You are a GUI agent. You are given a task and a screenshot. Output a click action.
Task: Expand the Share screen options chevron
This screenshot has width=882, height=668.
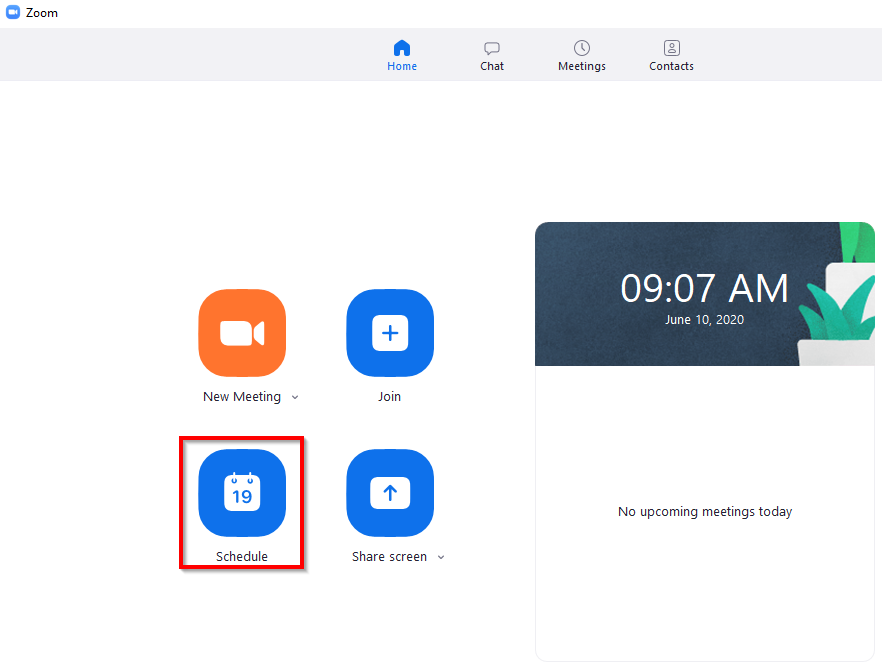coord(441,557)
